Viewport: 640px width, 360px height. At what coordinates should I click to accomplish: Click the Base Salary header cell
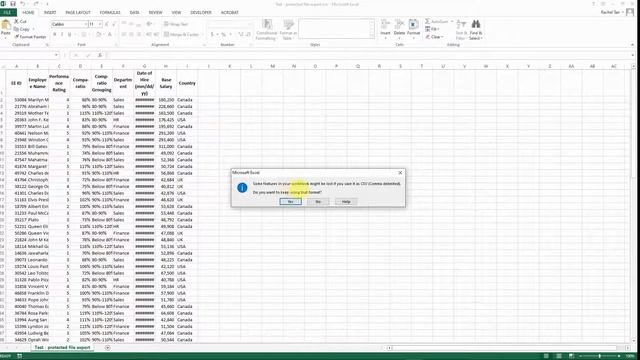point(166,83)
